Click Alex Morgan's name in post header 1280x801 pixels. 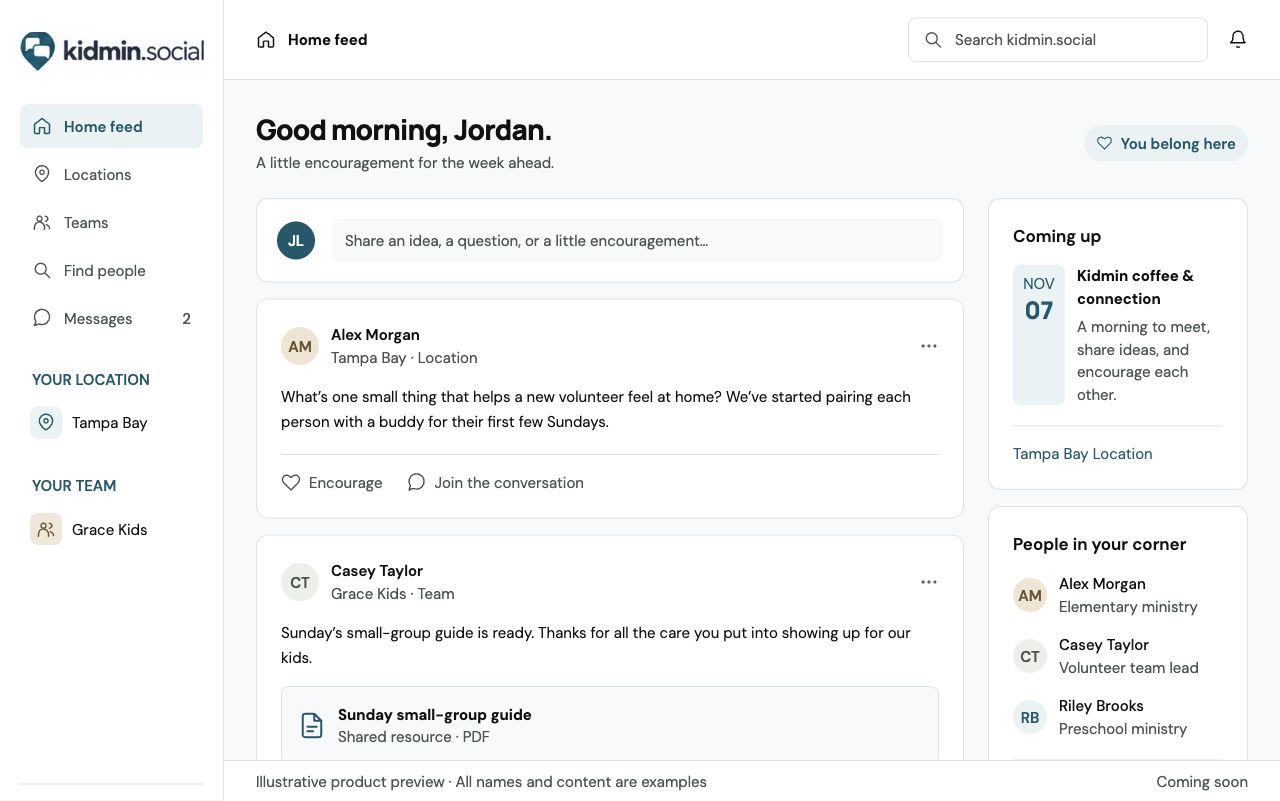tap(375, 335)
